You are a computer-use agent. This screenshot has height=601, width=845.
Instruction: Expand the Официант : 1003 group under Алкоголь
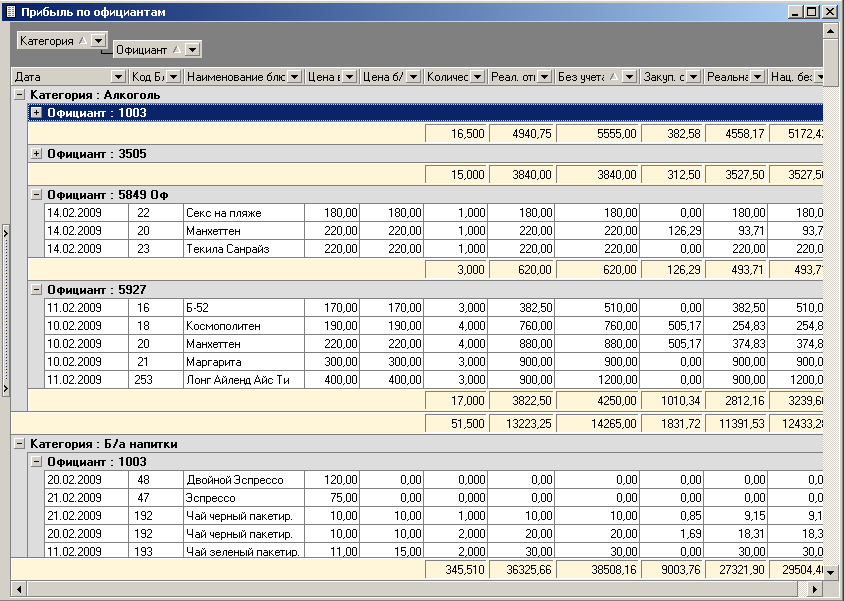tap(37, 113)
